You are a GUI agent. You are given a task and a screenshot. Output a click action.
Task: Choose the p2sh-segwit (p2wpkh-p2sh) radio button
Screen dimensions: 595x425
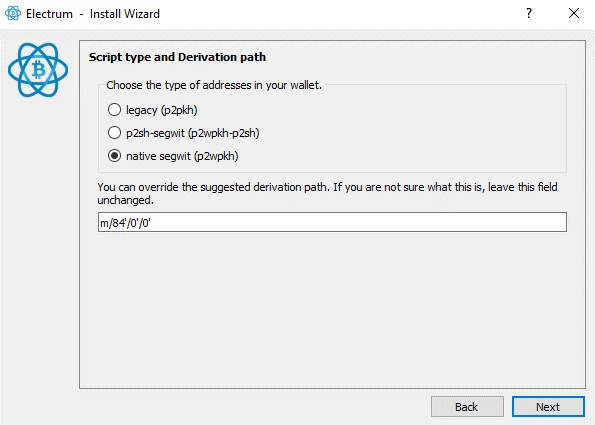coord(114,133)
